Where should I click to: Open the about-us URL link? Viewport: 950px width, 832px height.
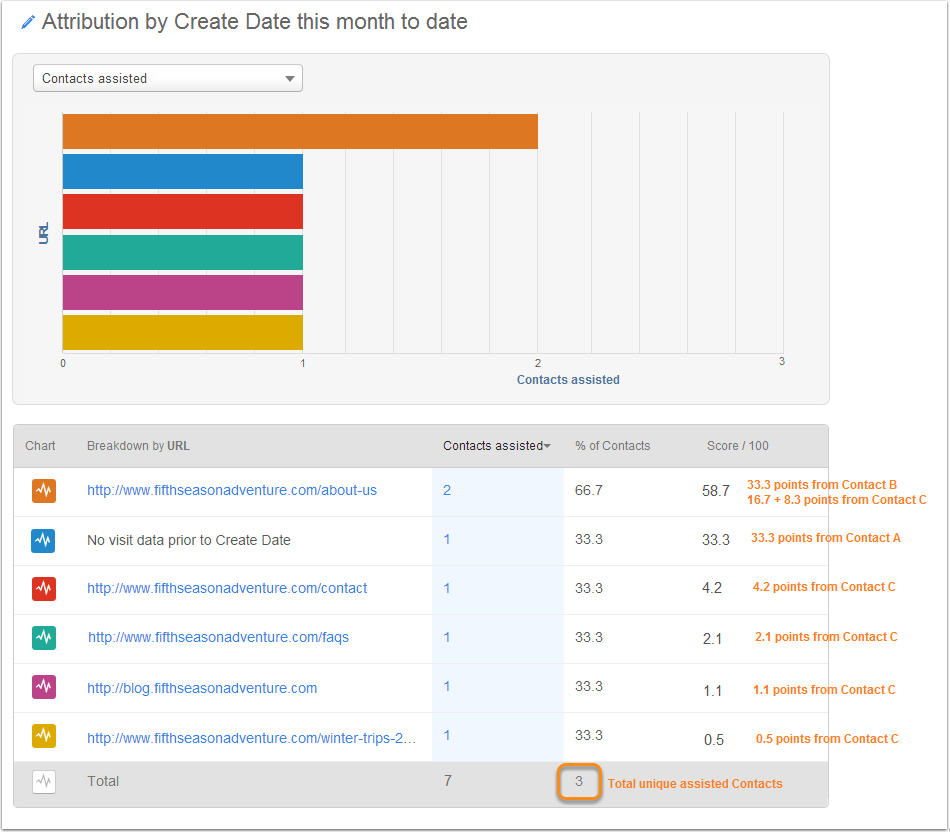[232, 490]
